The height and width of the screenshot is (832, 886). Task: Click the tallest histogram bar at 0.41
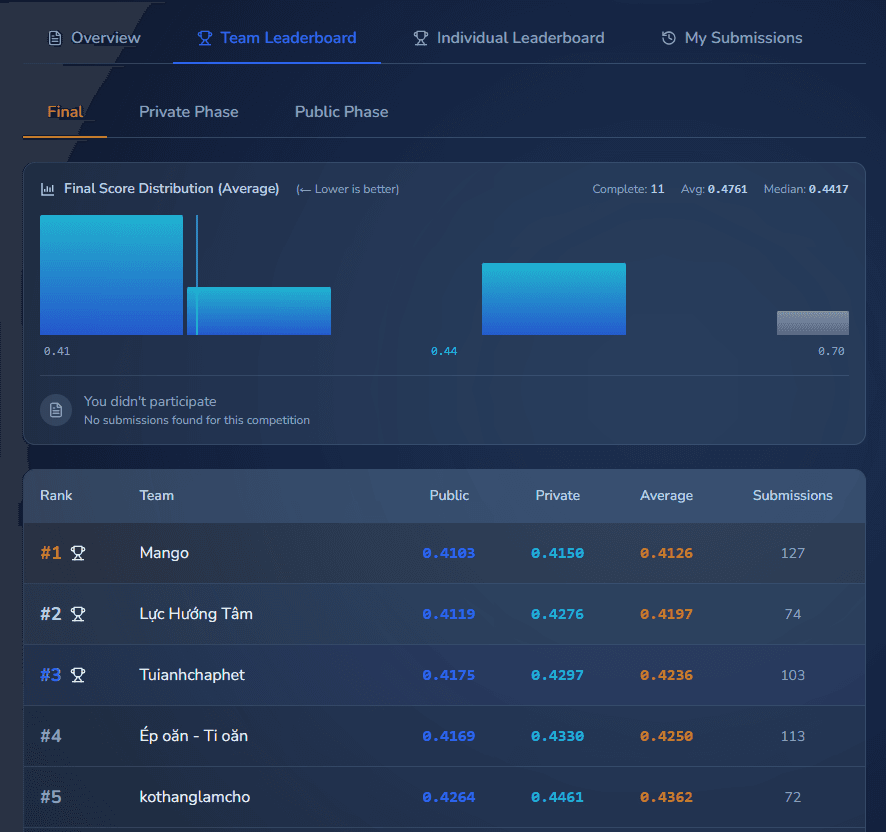(x=111, y=275)
